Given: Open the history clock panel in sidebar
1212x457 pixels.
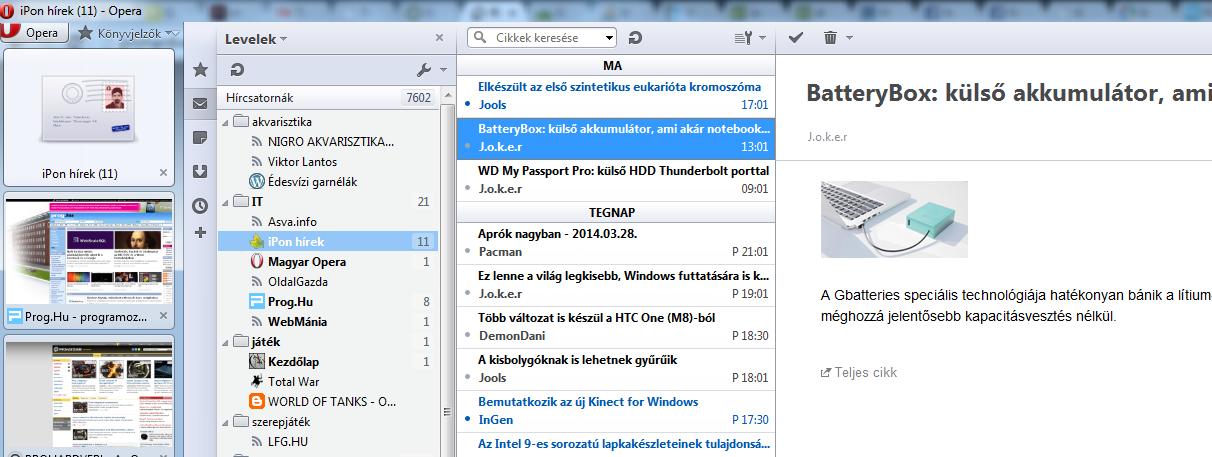Looking at the screenshot, I should pos(200,205).
